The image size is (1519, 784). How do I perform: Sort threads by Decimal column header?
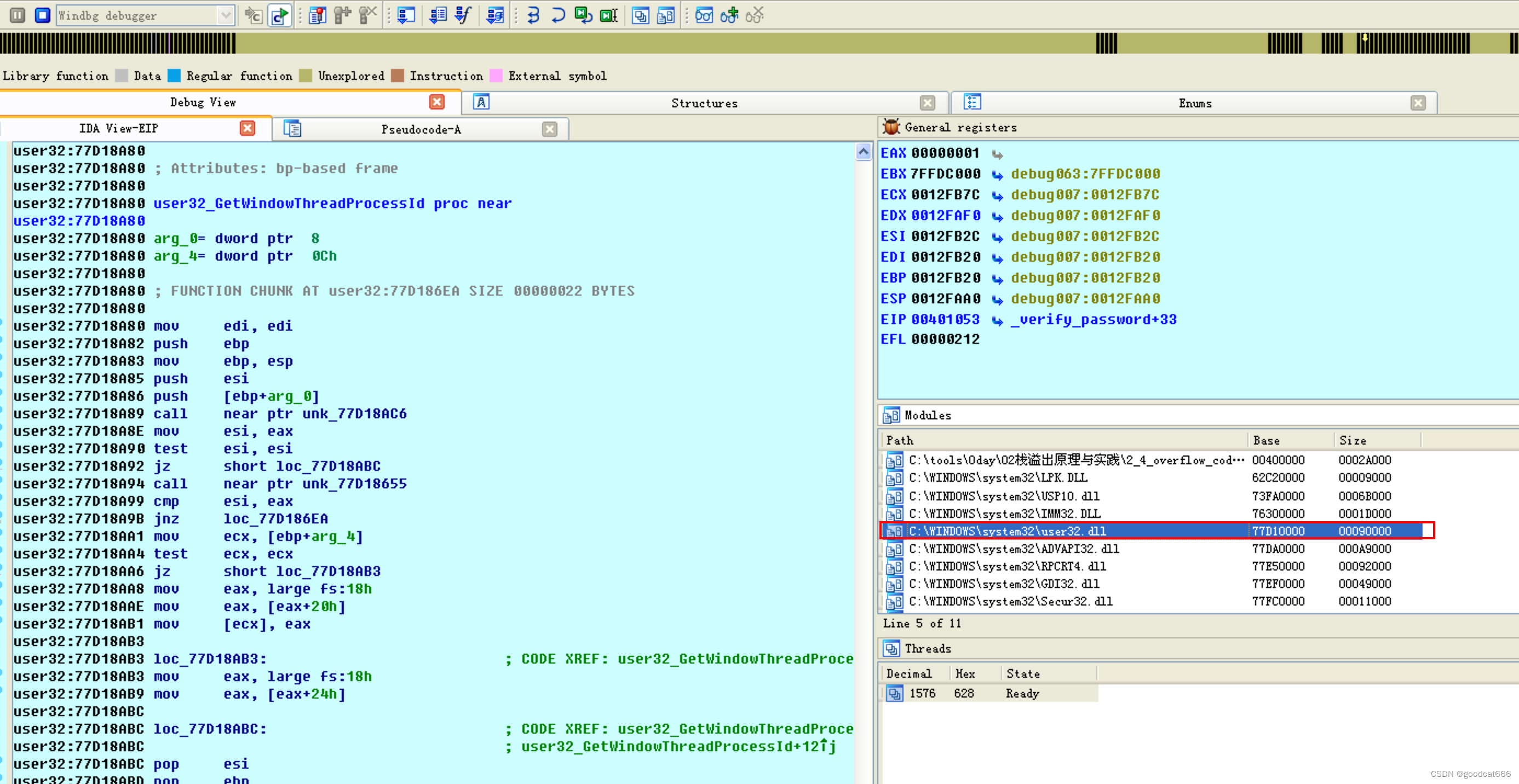click(x=915, y=674)
